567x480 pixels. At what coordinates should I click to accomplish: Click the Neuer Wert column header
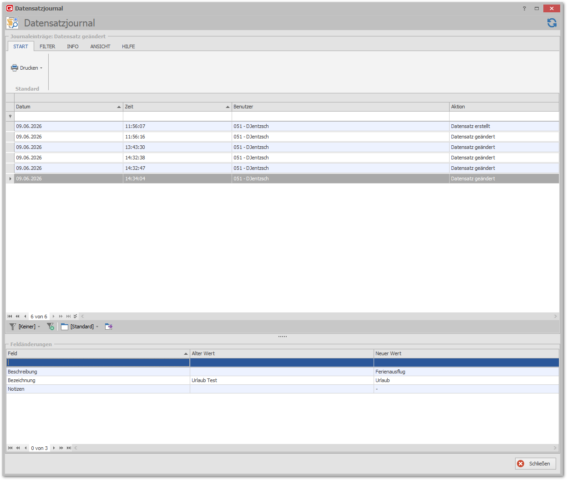tap(466, 353)
